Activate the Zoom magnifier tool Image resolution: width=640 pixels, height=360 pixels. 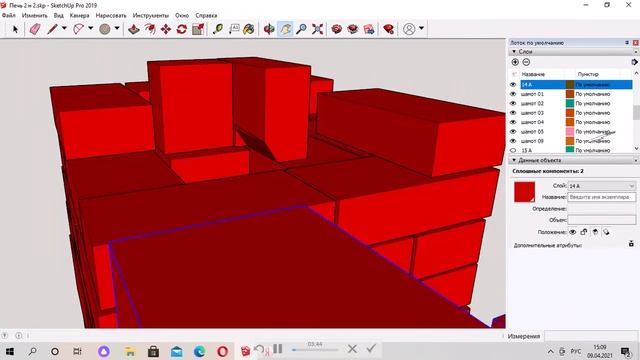[301, 29]
